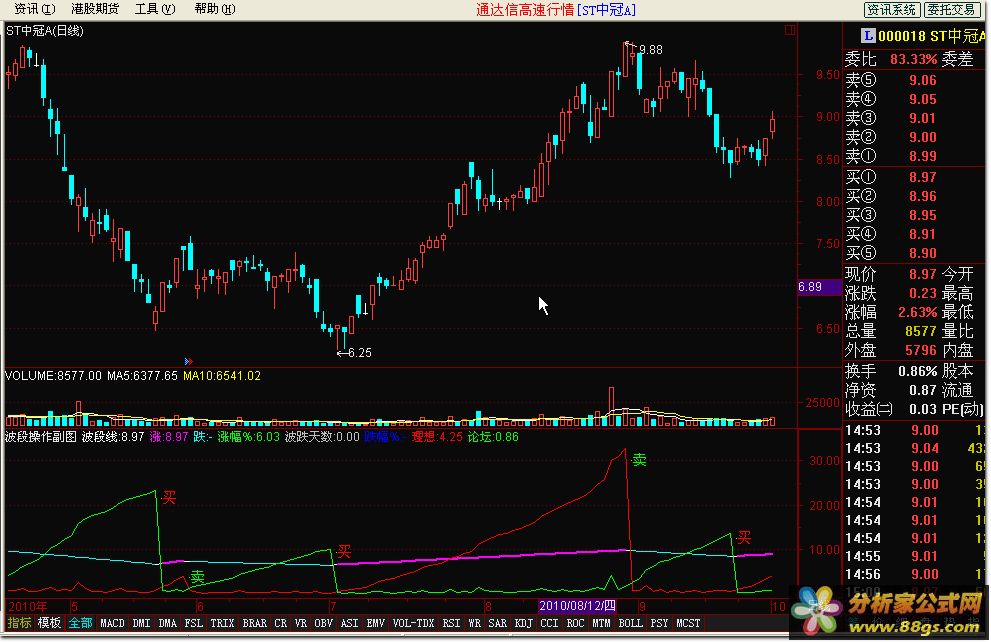Switch to the PSY indicator
Viewport: 991px width, 642px height.
tap(659, 623)
